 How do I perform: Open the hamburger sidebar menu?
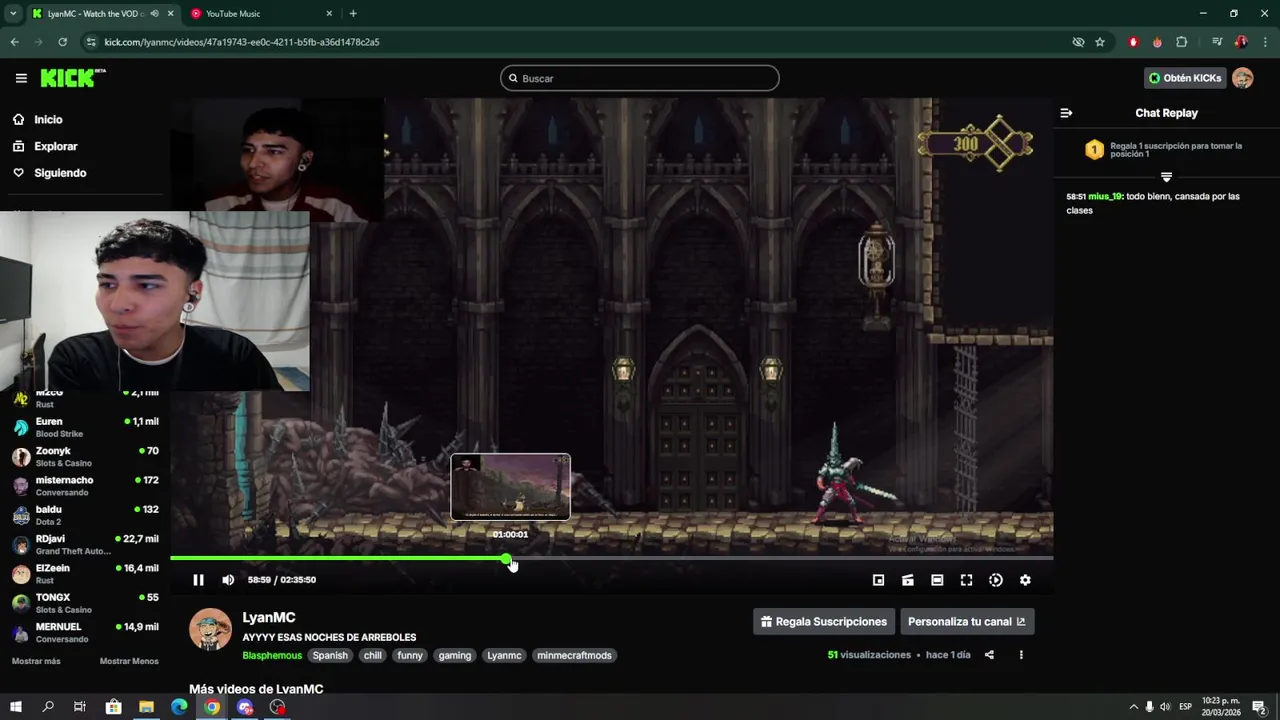tap(21, 78)
